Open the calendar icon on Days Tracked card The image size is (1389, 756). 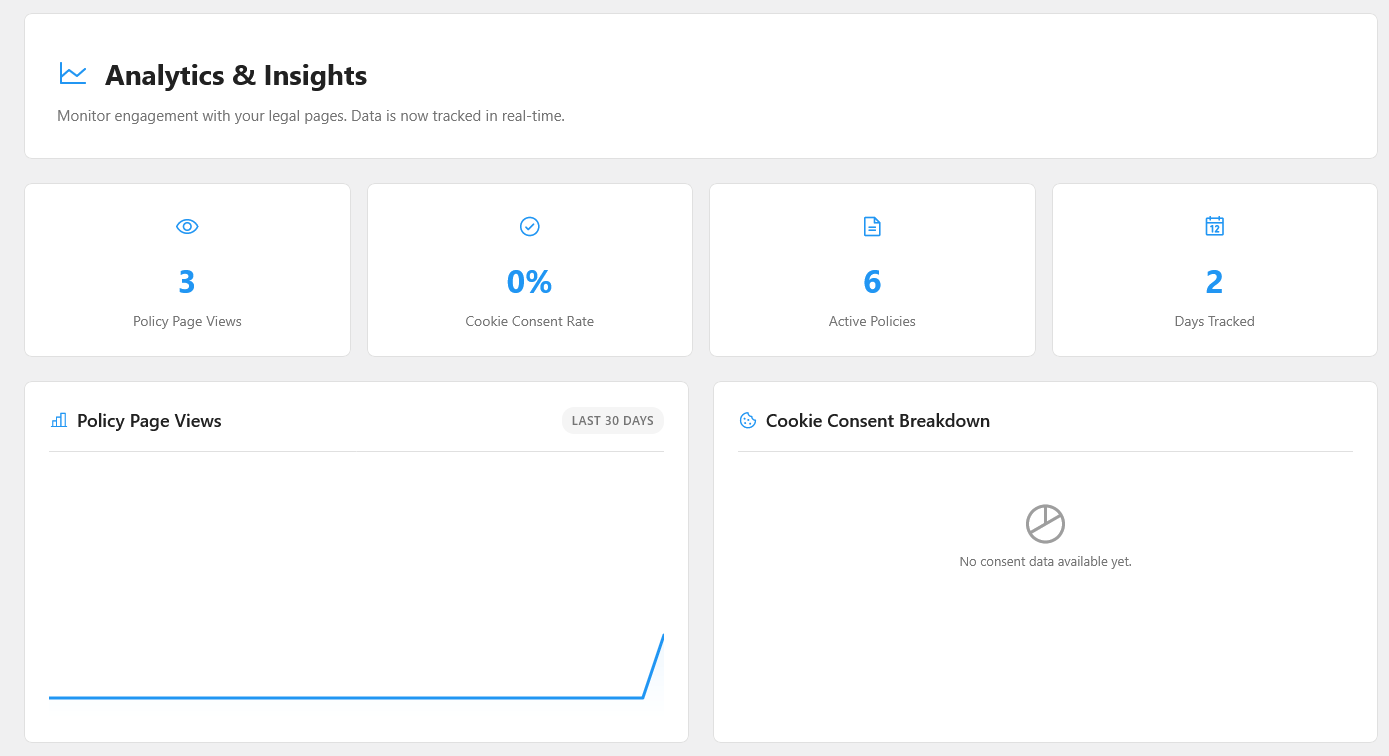1214,226
